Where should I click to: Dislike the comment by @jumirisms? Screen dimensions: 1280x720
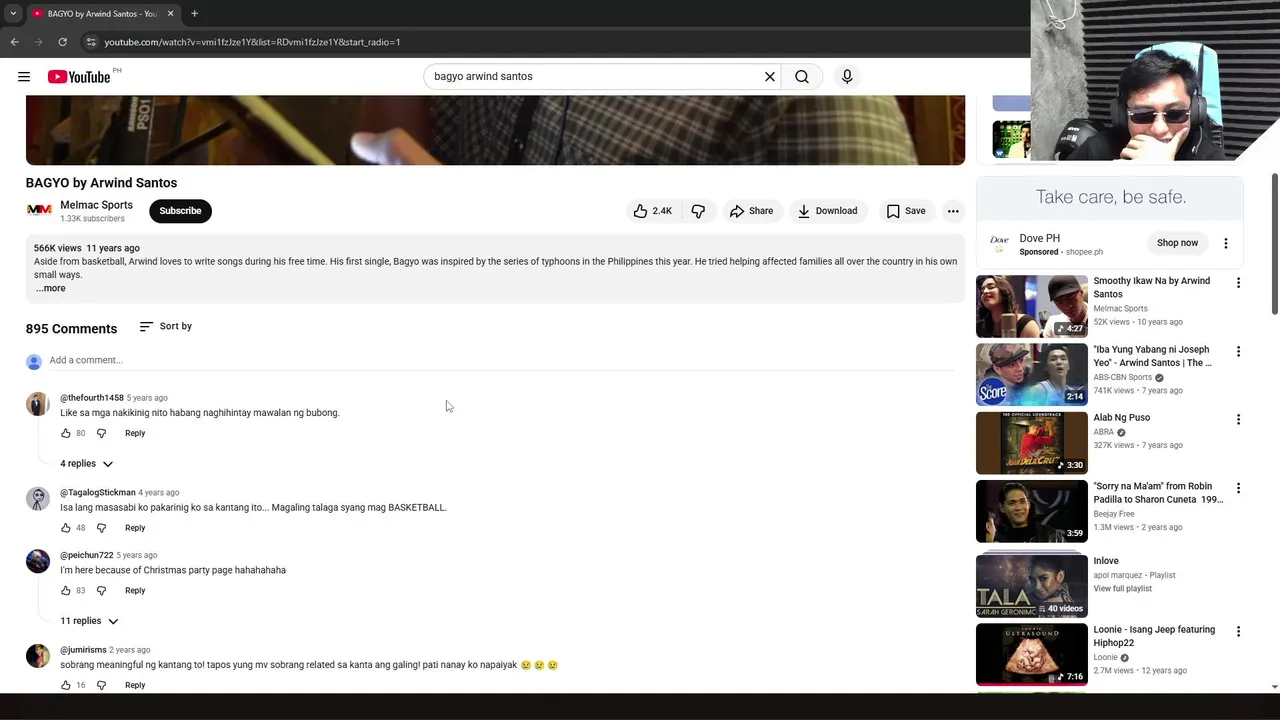coord(101,685)
